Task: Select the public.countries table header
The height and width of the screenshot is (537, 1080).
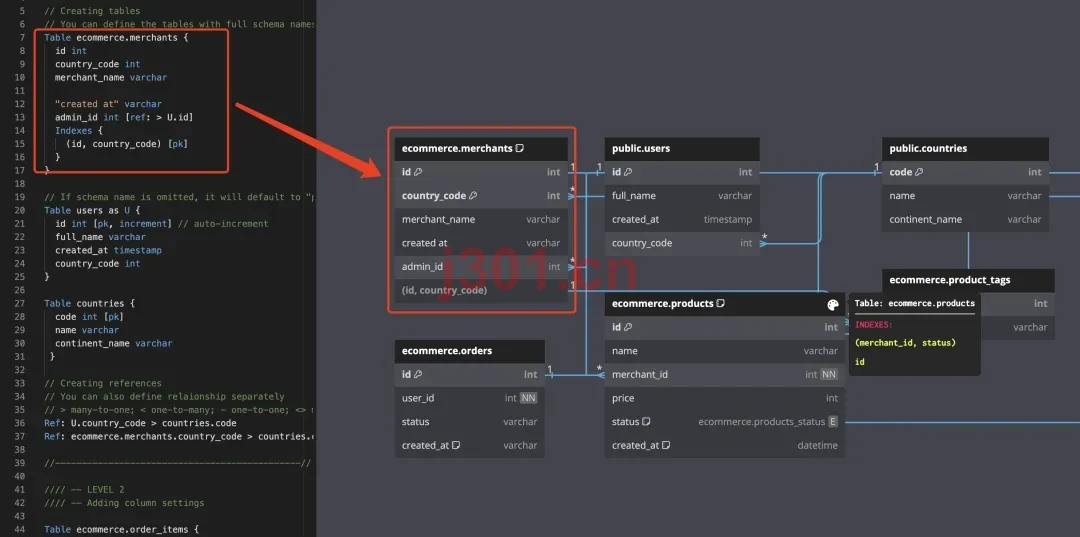Action: [x=965, y=149]
